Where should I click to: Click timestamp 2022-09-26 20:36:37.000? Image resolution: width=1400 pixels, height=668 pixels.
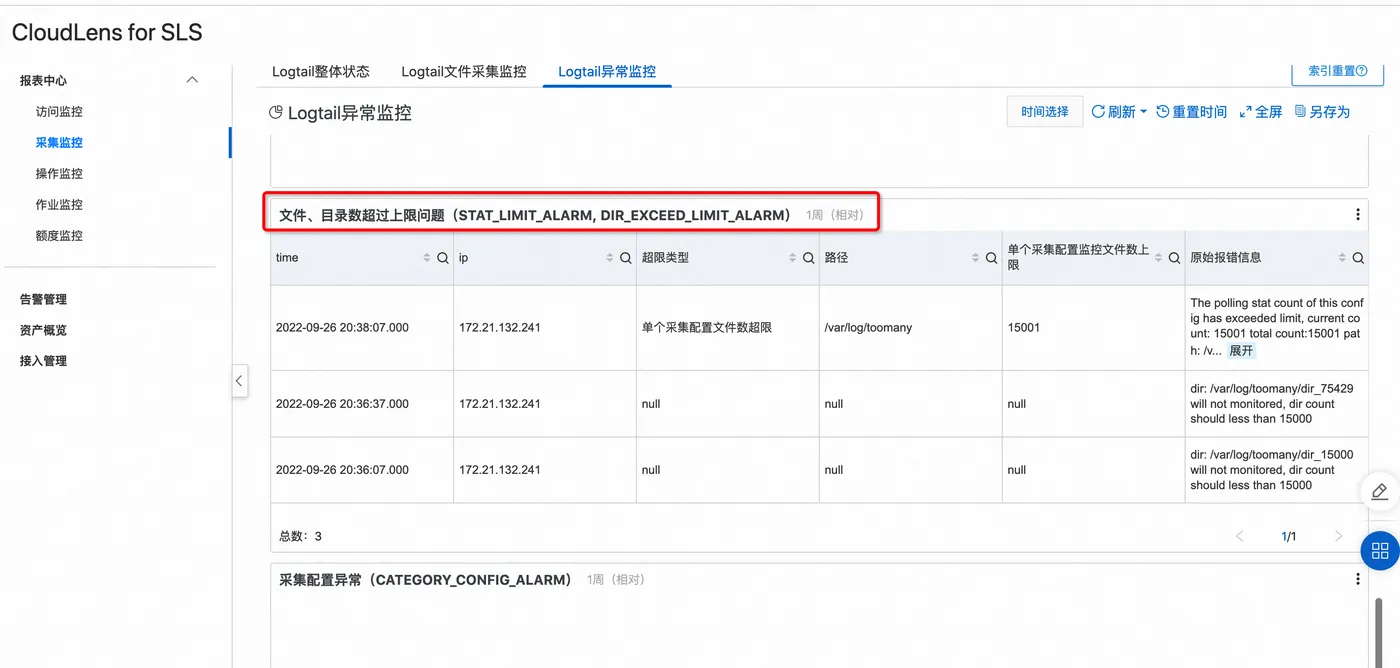tap(342, 404)
